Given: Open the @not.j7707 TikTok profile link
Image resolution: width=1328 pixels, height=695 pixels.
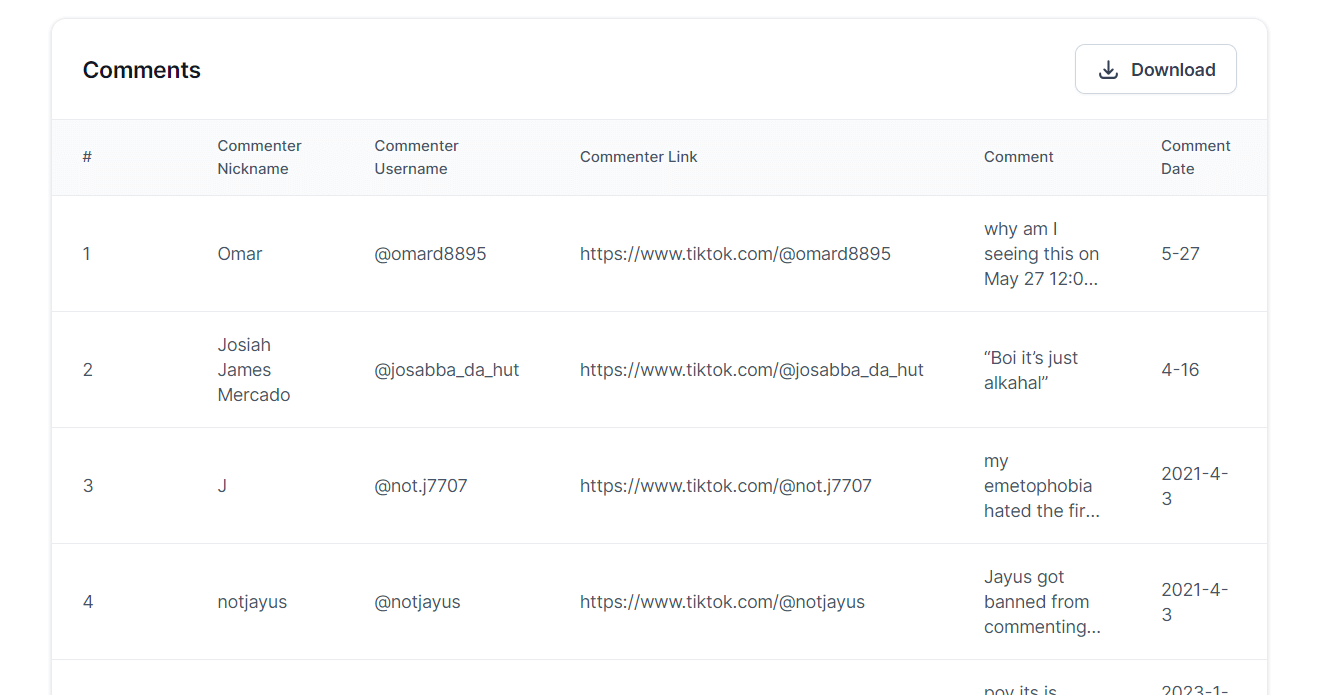Looking at the screenshot, I should 725,486.
